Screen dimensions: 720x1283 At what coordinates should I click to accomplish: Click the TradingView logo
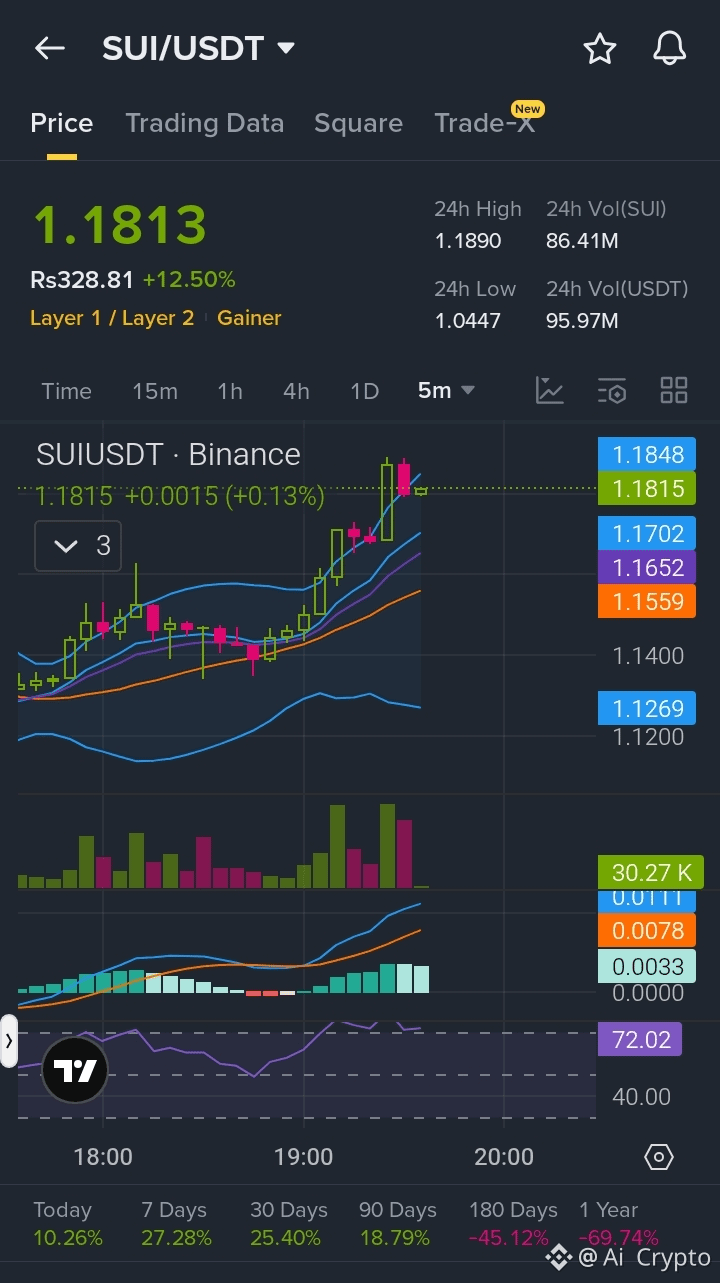[75, 1070]
